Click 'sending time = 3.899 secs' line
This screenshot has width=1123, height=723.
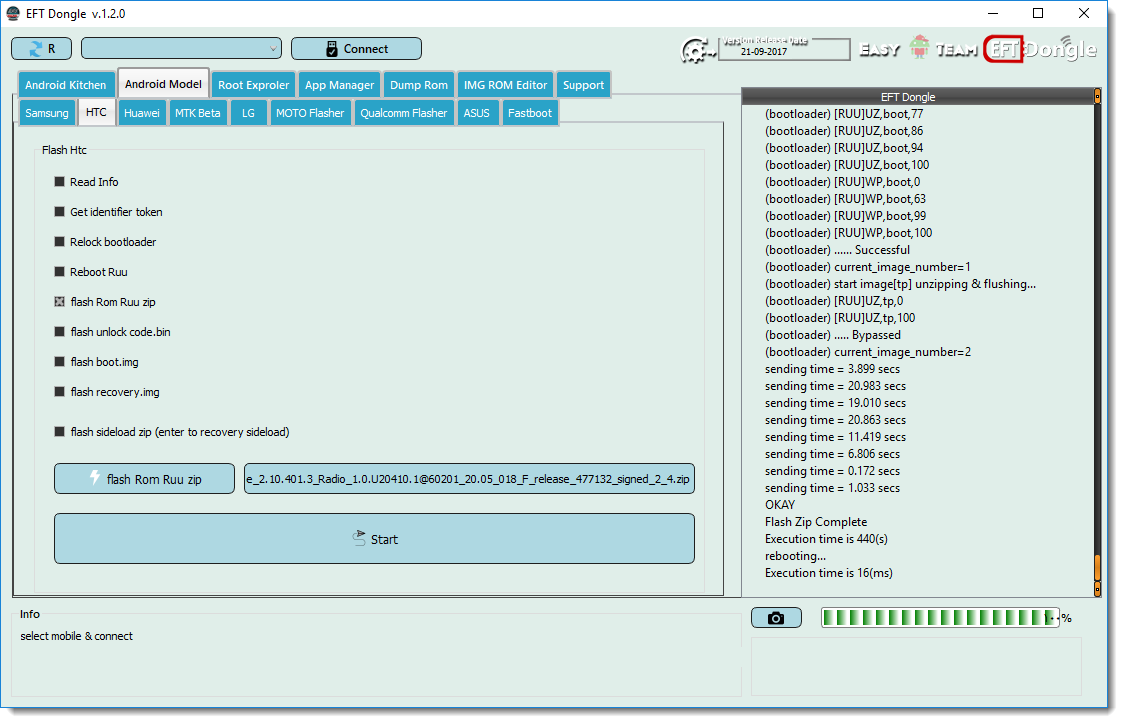tap(832, 369)
